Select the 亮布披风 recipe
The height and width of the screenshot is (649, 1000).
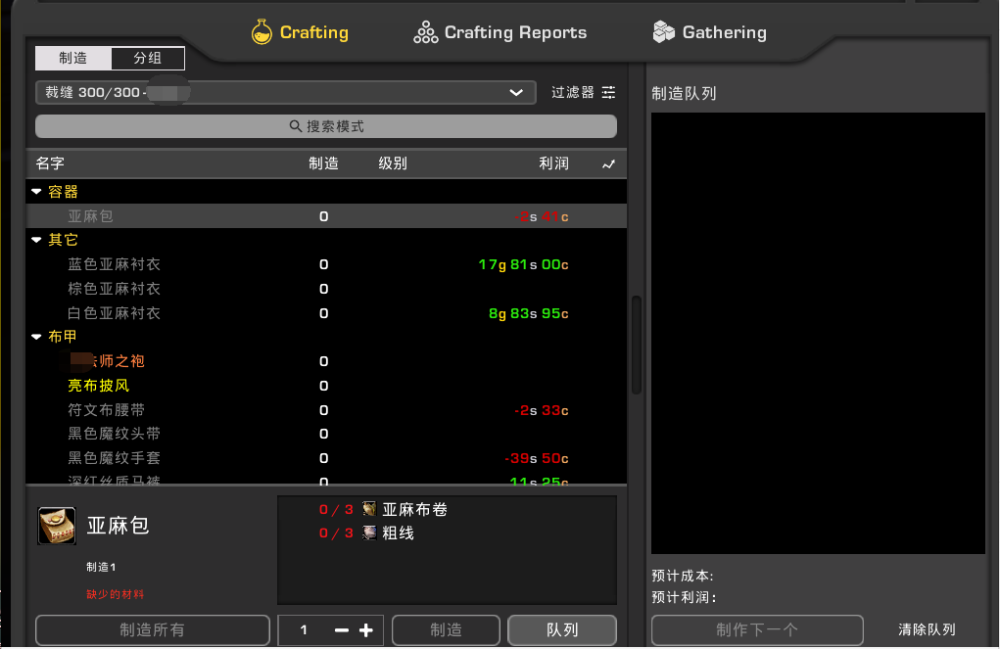[x=99, y=386]
